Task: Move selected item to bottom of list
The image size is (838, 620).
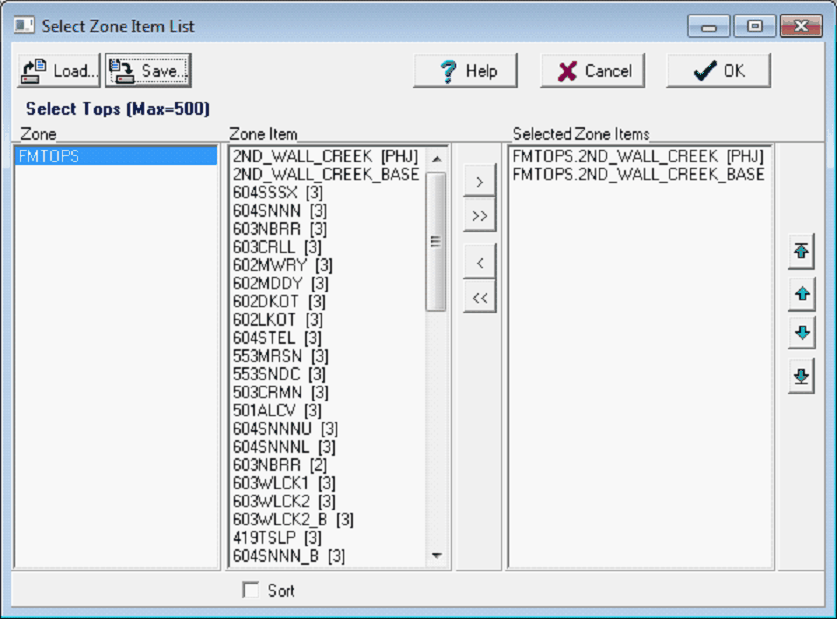Action: pyautogui.click(x=800, y=376)
